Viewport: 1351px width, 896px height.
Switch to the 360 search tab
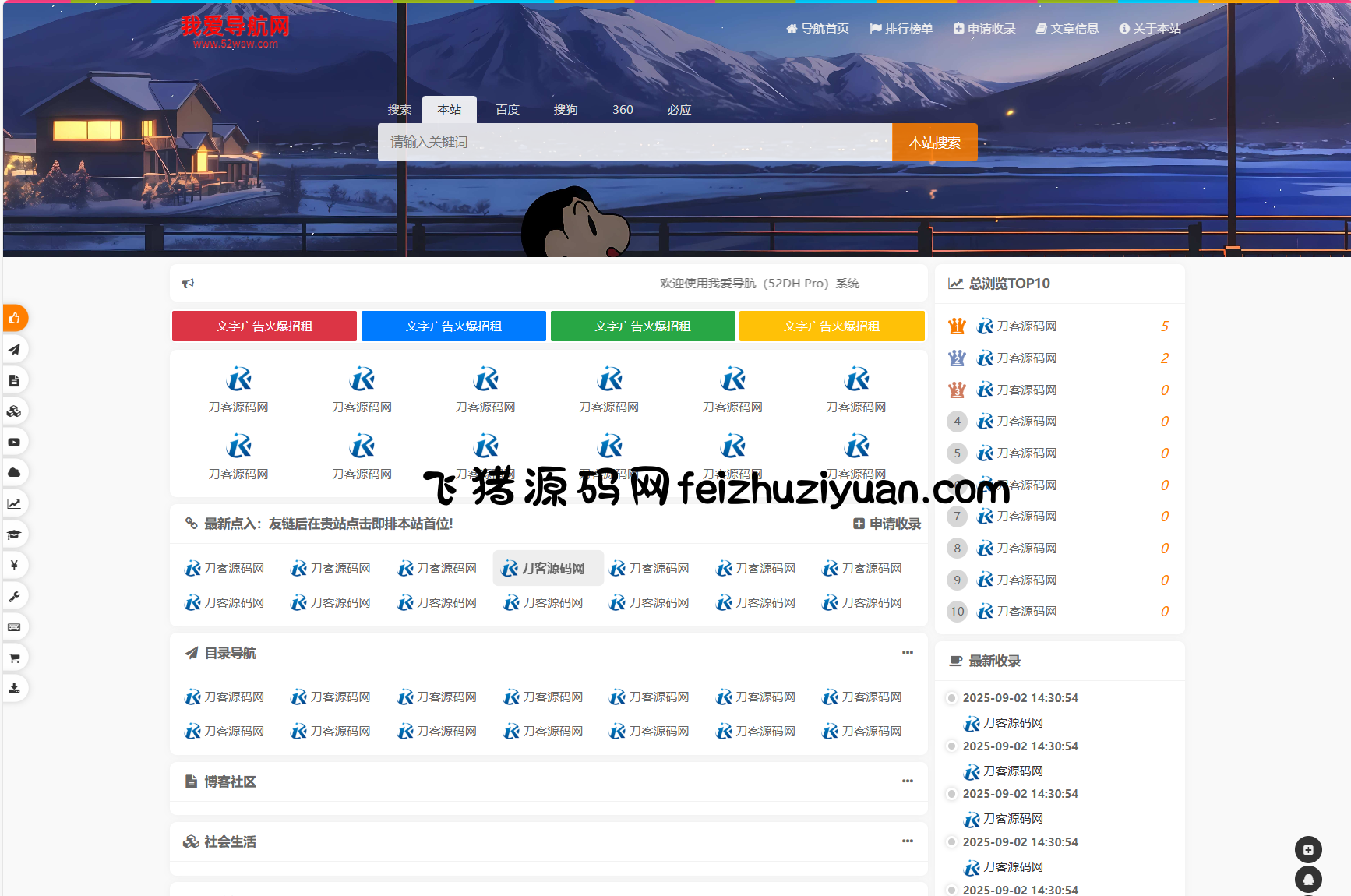[623, 110]
